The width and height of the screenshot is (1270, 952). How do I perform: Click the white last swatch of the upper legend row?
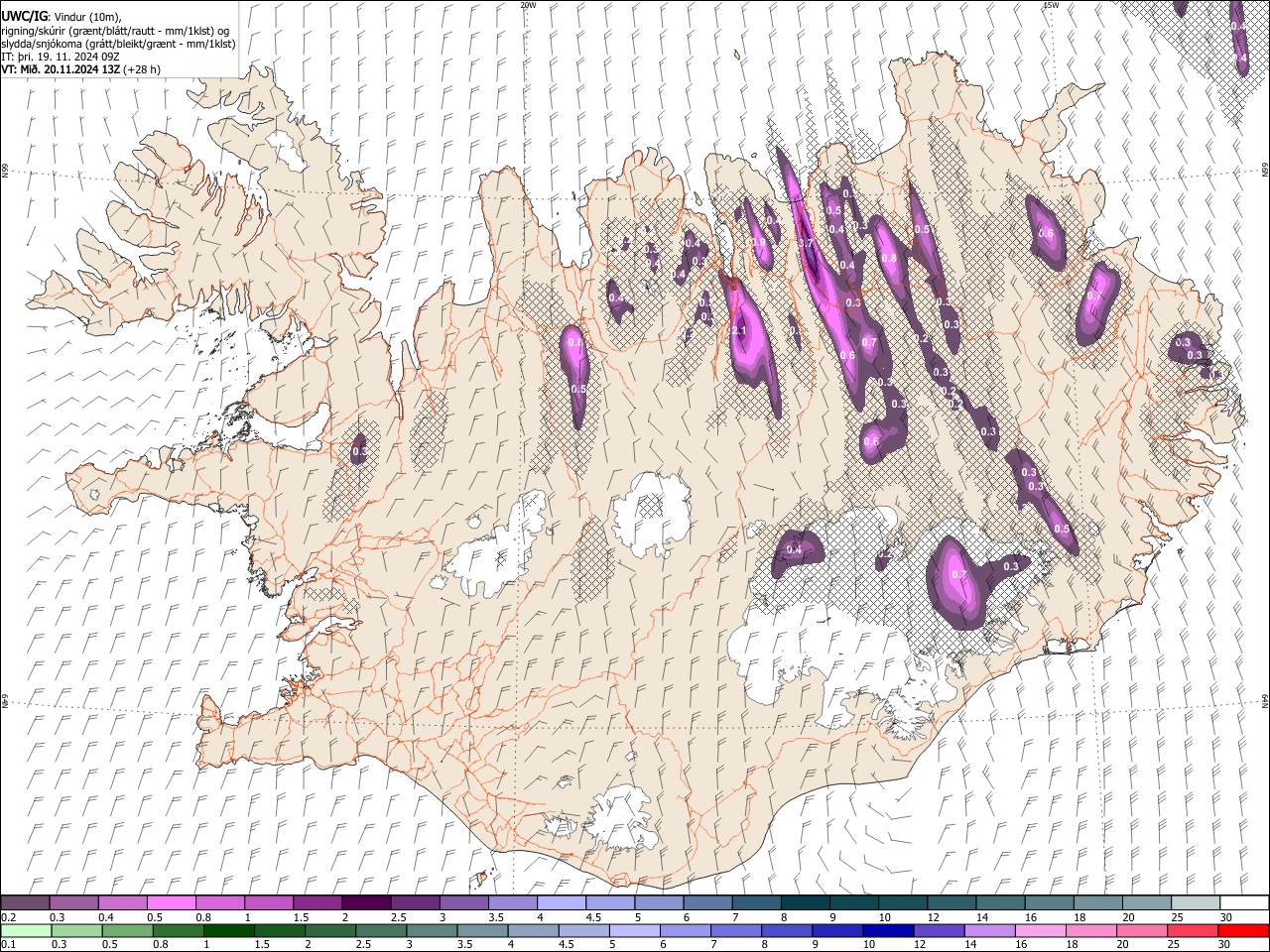pos(1243,902)
